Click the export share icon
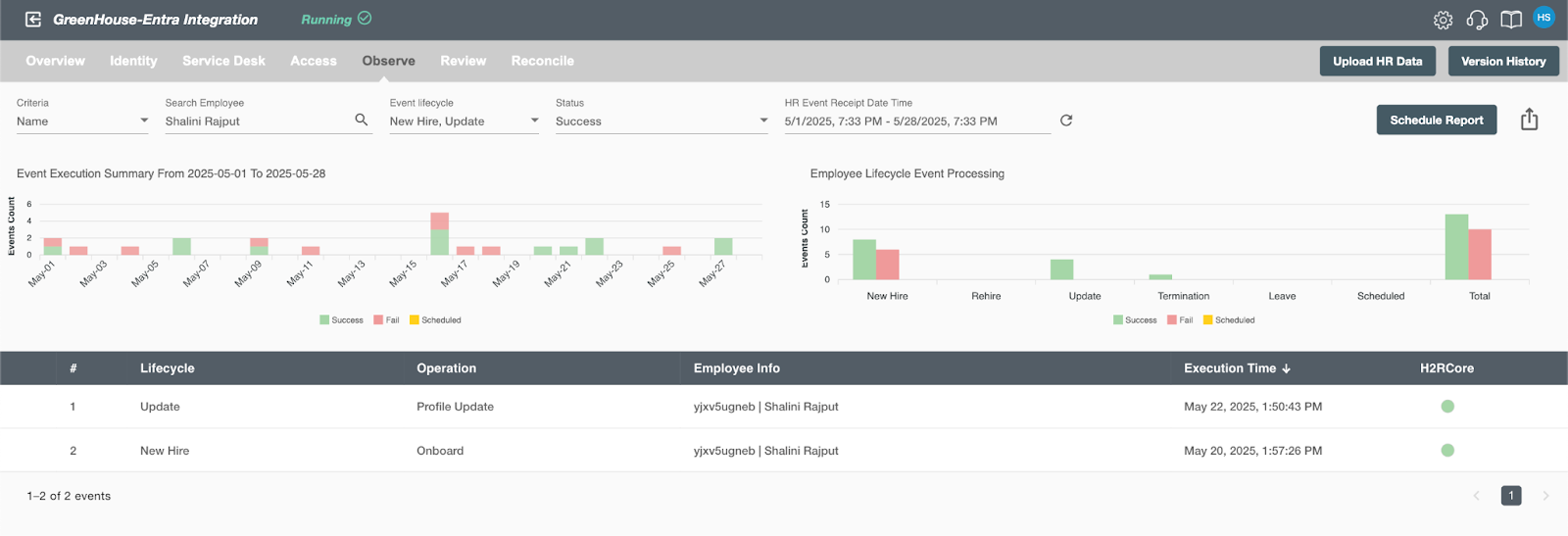This screenshot has width=1568, height=536. [x=1529, y=120]
